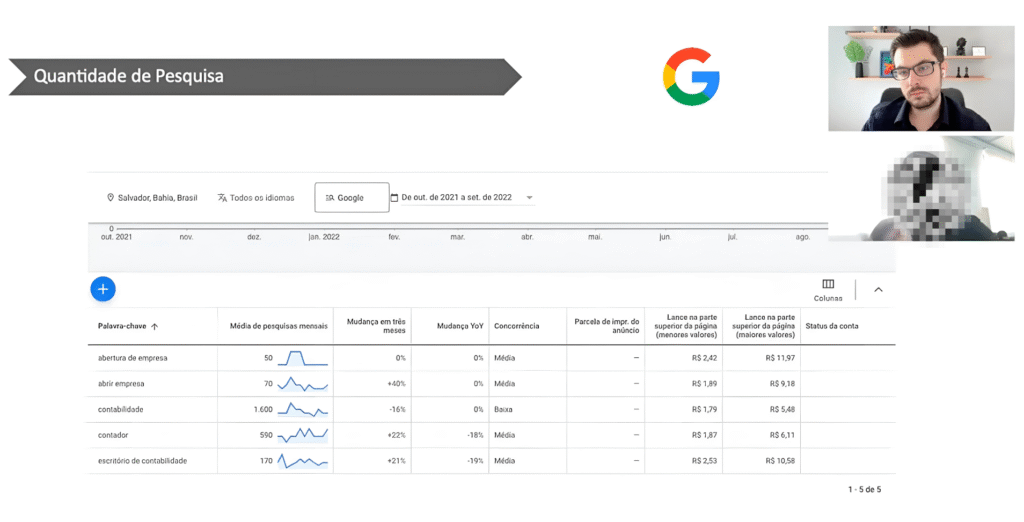
Task: Click the trend sparkline for contador
Action: coord(302,435)
